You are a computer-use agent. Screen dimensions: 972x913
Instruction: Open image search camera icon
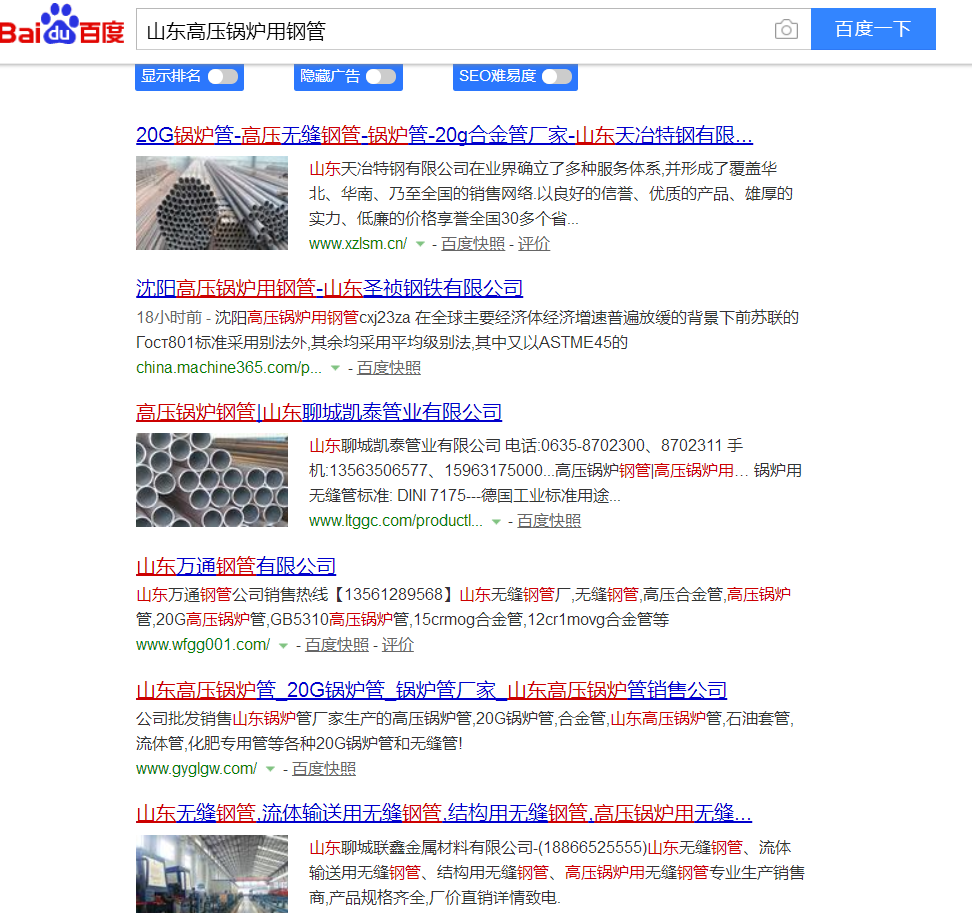[786, 29]
